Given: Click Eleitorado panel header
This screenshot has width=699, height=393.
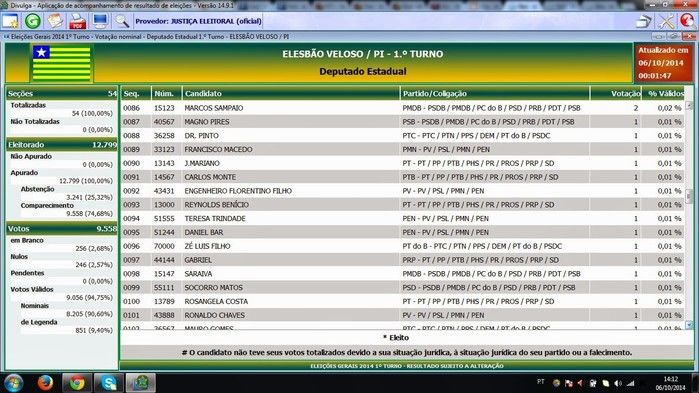Looking at the screenshot, I should (62, 144).
